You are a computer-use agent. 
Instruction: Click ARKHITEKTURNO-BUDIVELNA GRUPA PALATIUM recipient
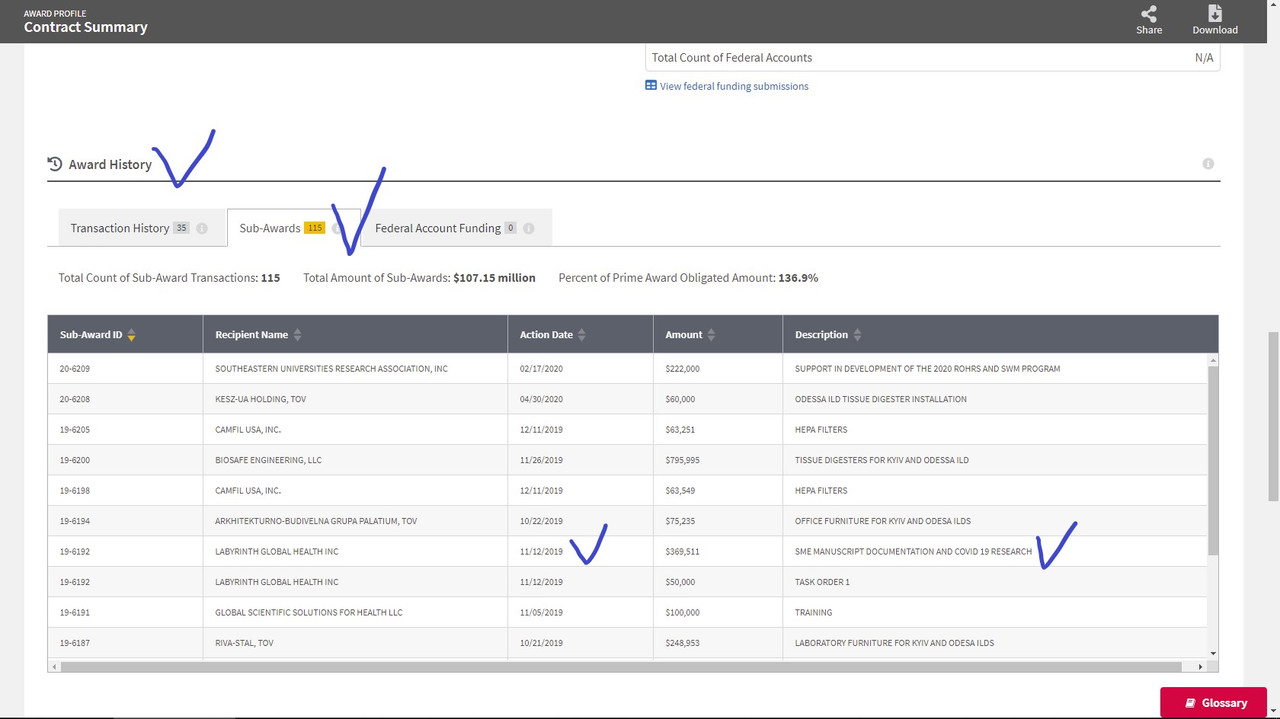[x=316, y=521]
